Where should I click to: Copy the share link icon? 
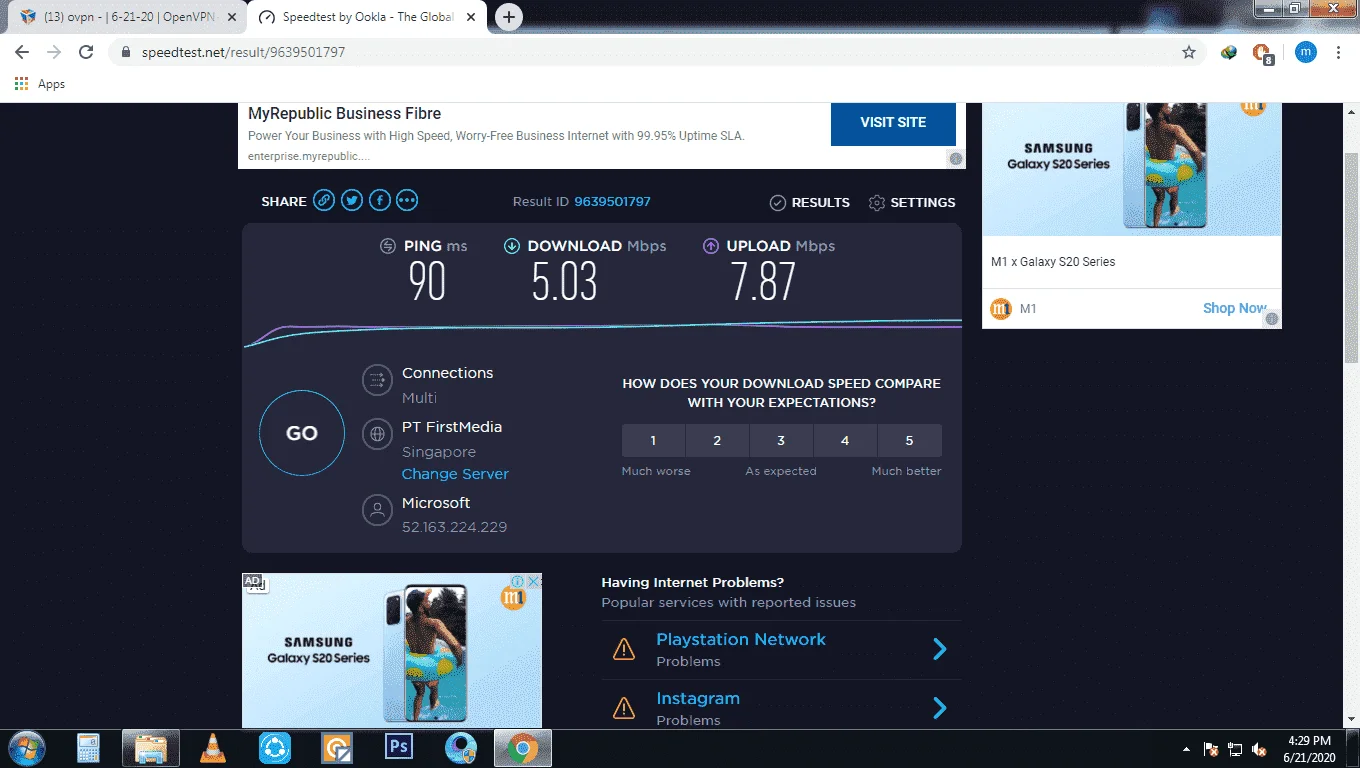tap(323, 201)
